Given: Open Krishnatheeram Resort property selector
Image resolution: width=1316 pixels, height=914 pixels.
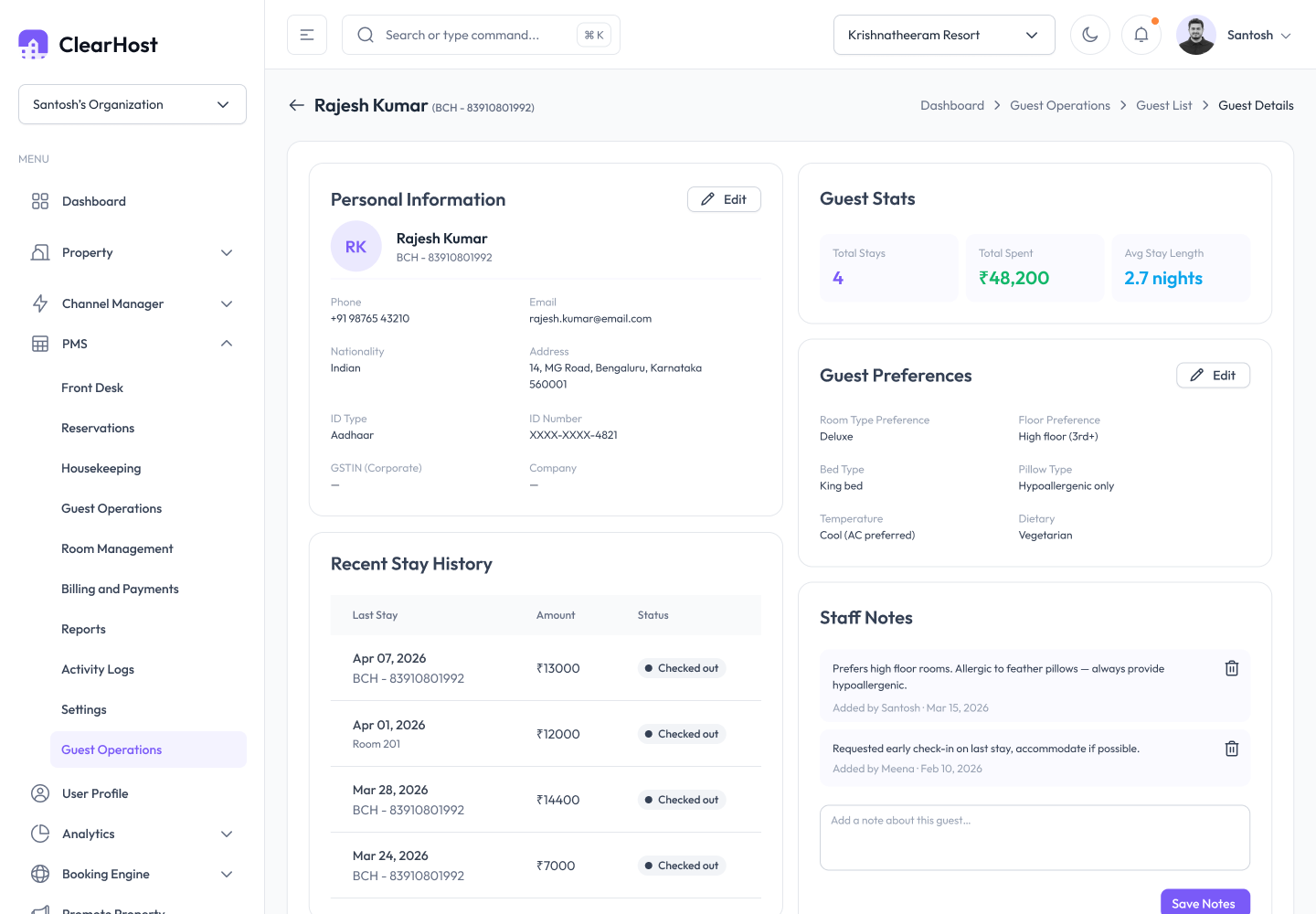Looking at the screenshot, I should 944,35.
